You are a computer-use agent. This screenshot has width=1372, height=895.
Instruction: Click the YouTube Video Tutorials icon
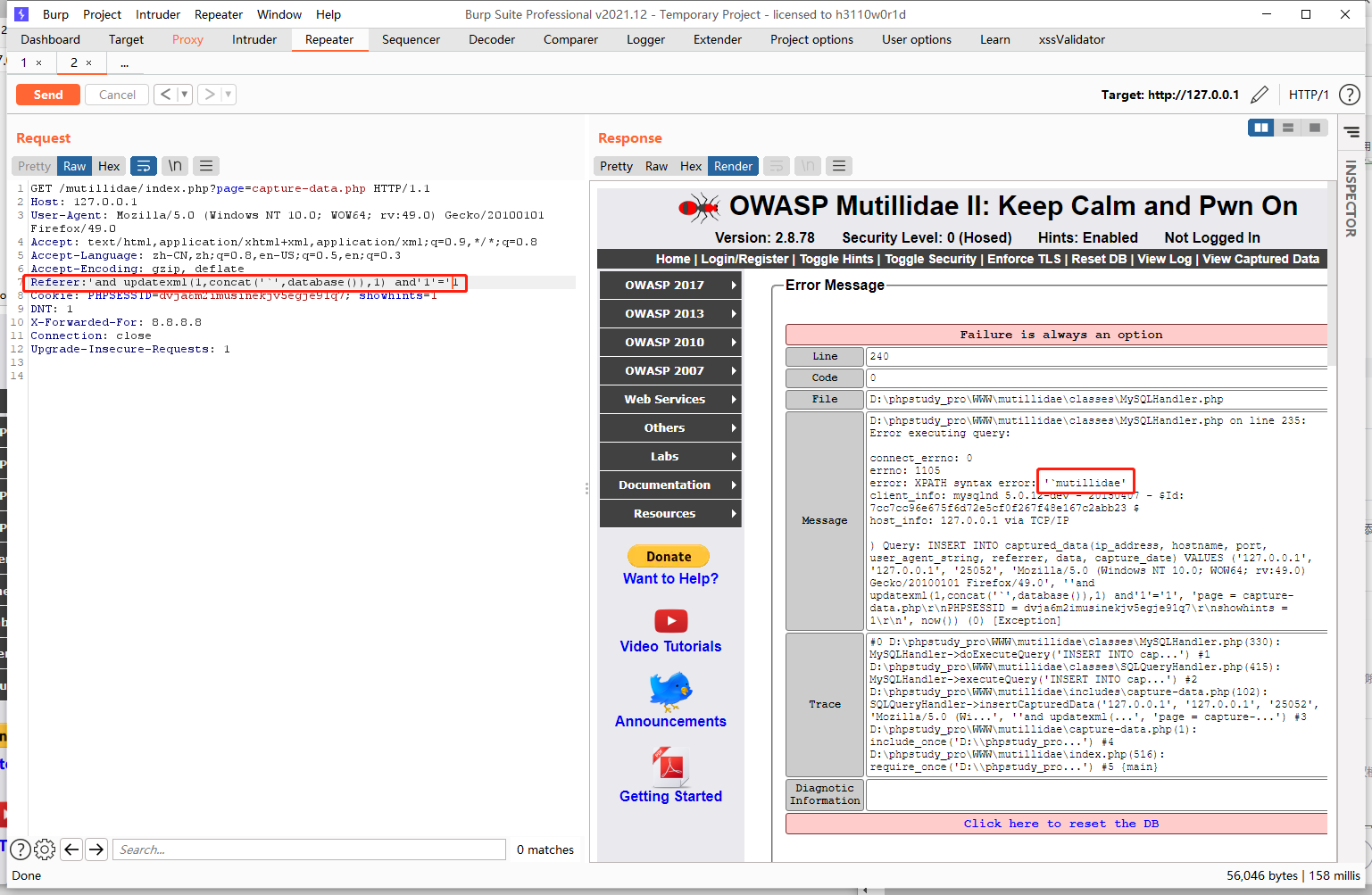tap(670, 620)
